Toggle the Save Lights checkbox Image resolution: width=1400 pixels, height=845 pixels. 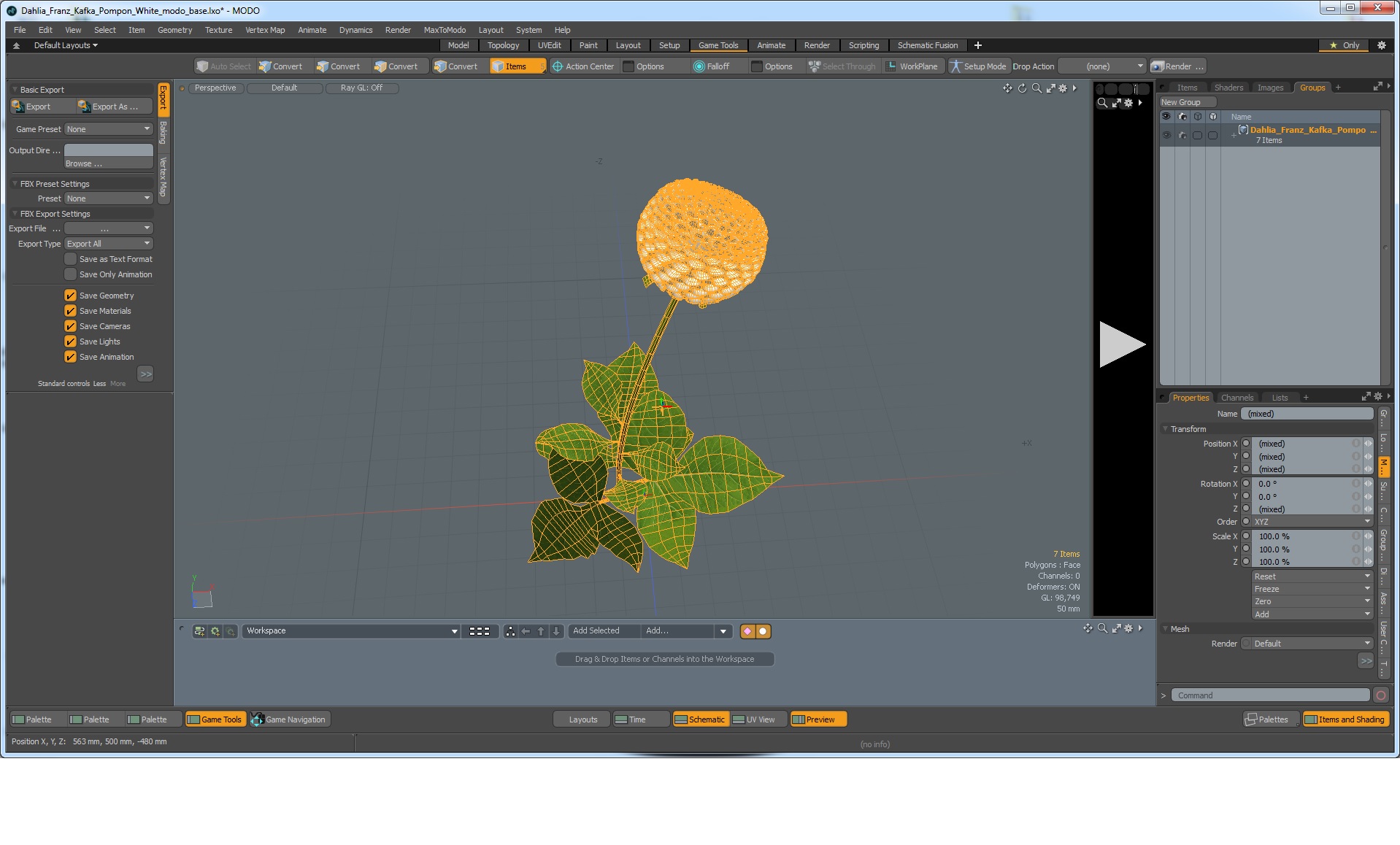click(71, 342)
